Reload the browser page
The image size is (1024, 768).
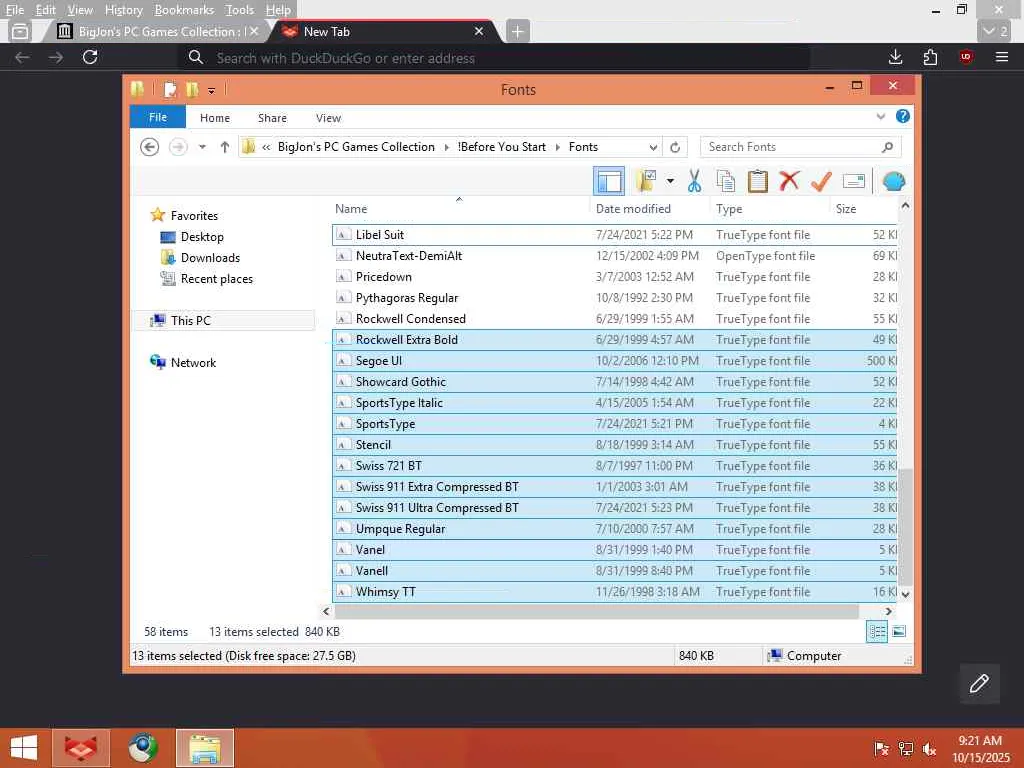pyautogui.click(x=90, y=57)
